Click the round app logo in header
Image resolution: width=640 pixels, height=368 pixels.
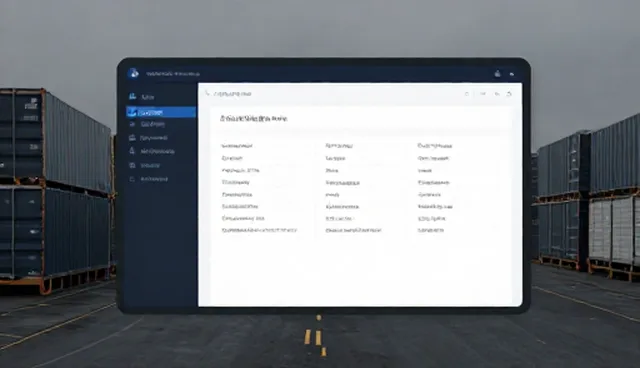[133, 73]
